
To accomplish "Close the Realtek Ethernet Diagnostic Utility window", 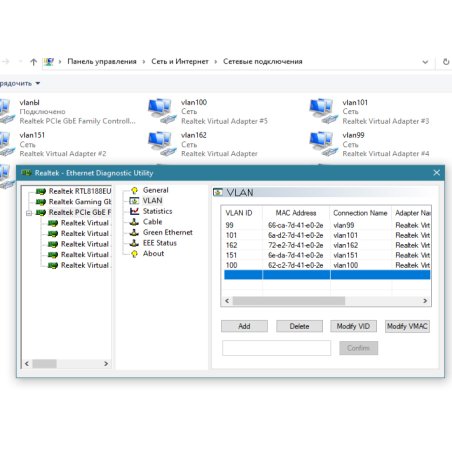I will pos(437,173).
